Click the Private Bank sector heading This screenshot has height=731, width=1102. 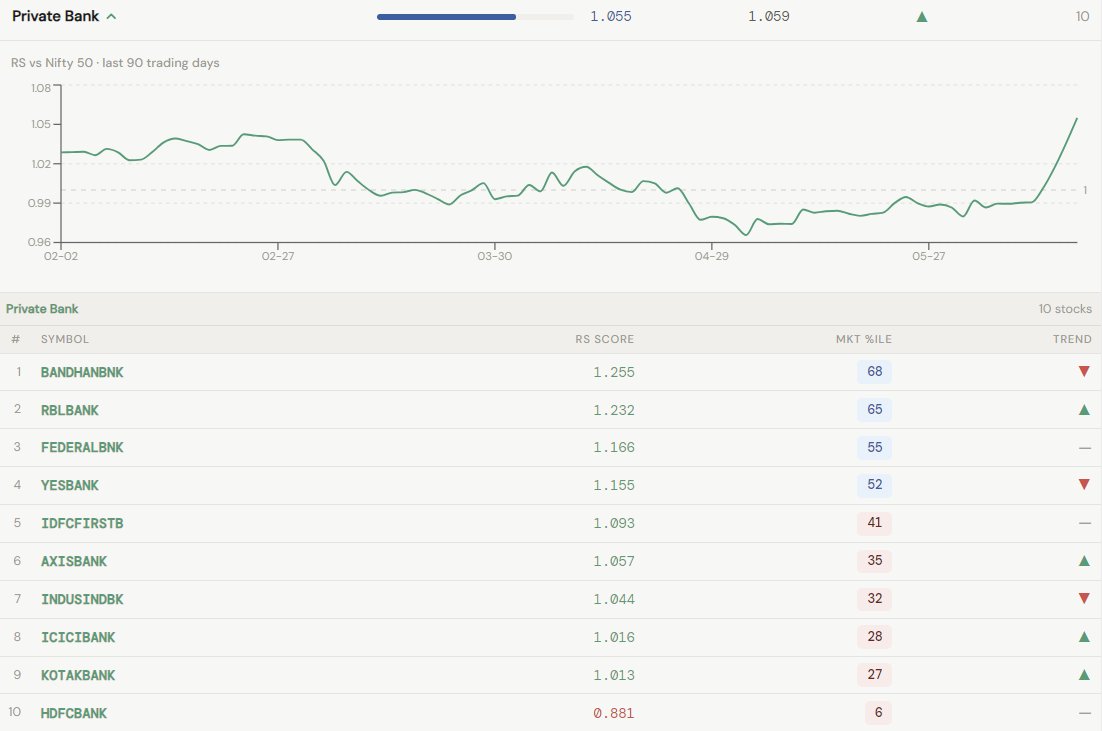pyautogui.click(x=56, y=16)
